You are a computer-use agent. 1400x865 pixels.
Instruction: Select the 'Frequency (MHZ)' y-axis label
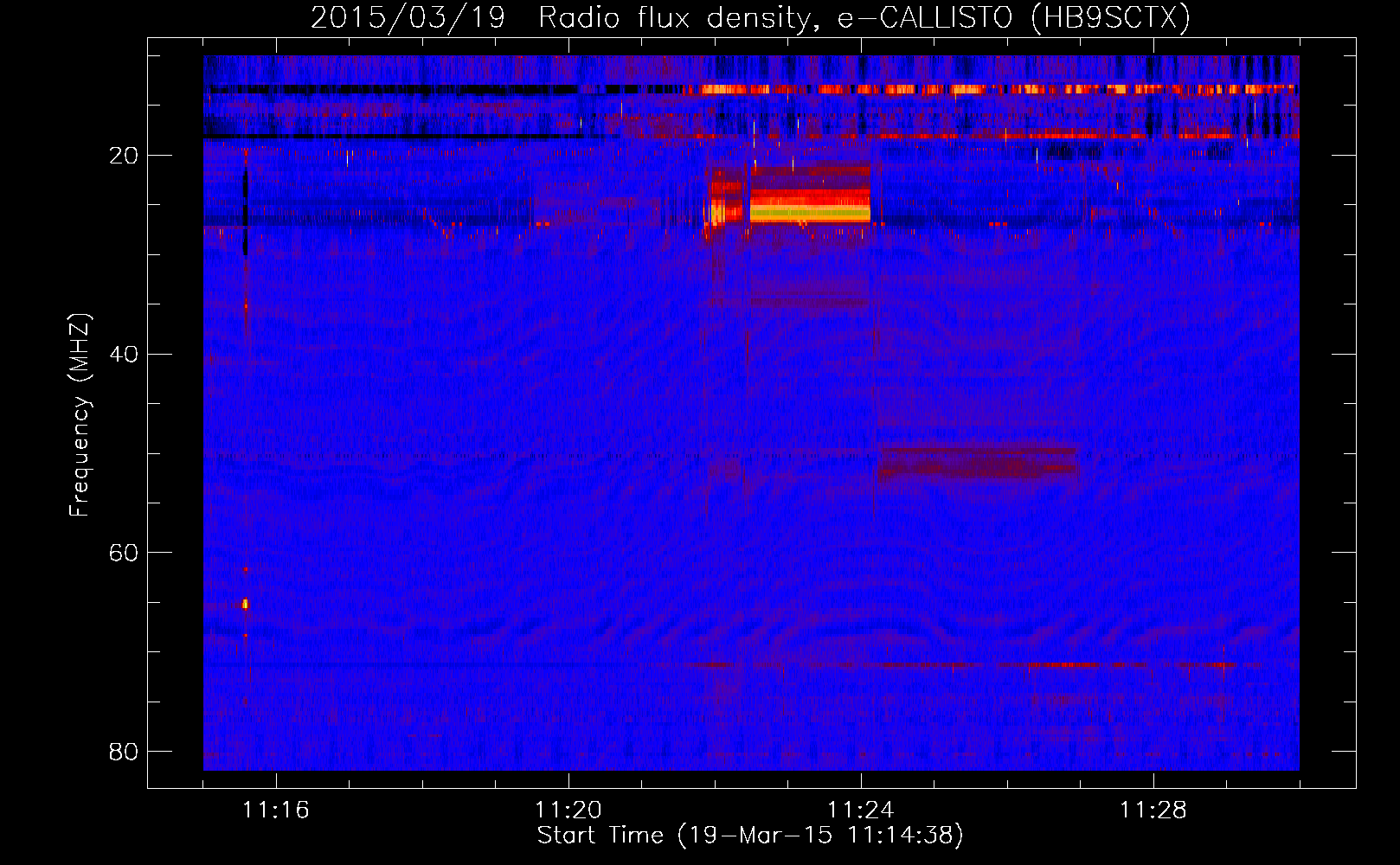point(80,415)
